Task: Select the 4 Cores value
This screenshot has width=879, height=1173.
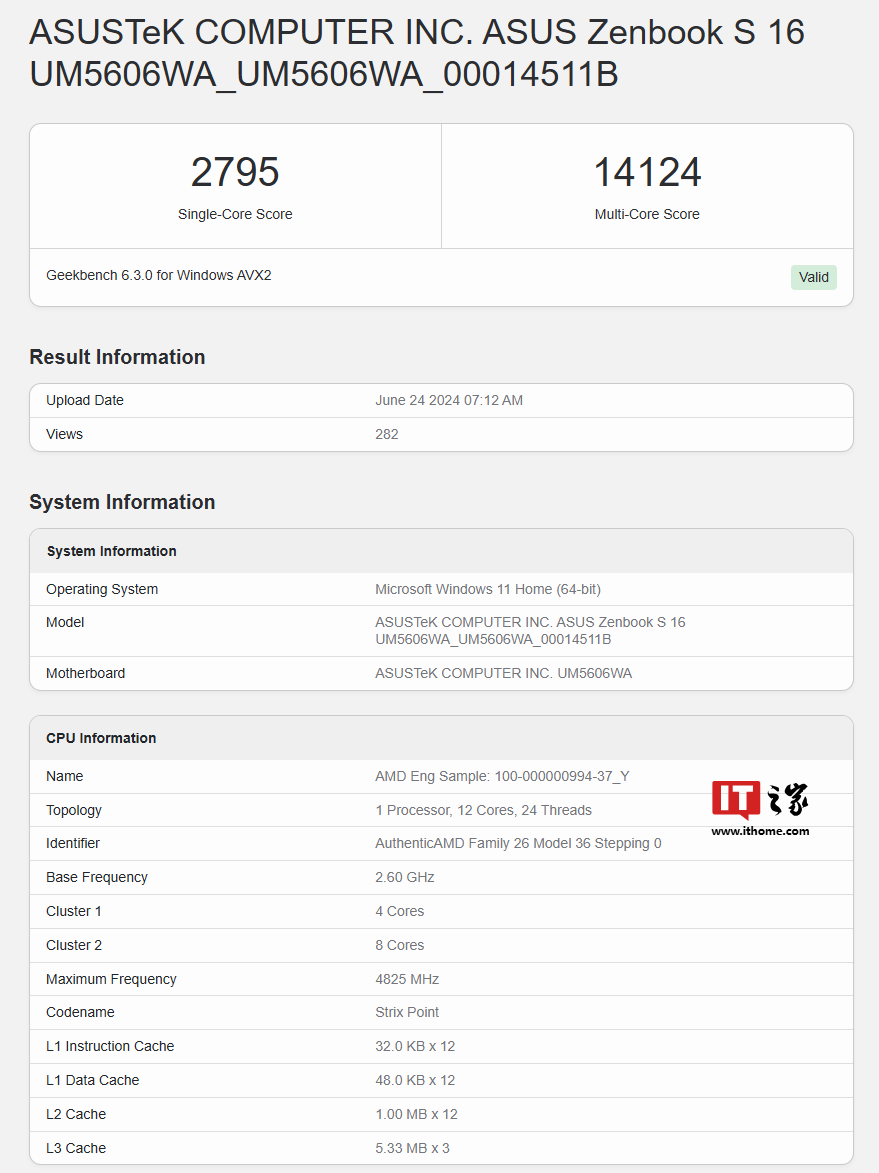Action: click(399, 911)
